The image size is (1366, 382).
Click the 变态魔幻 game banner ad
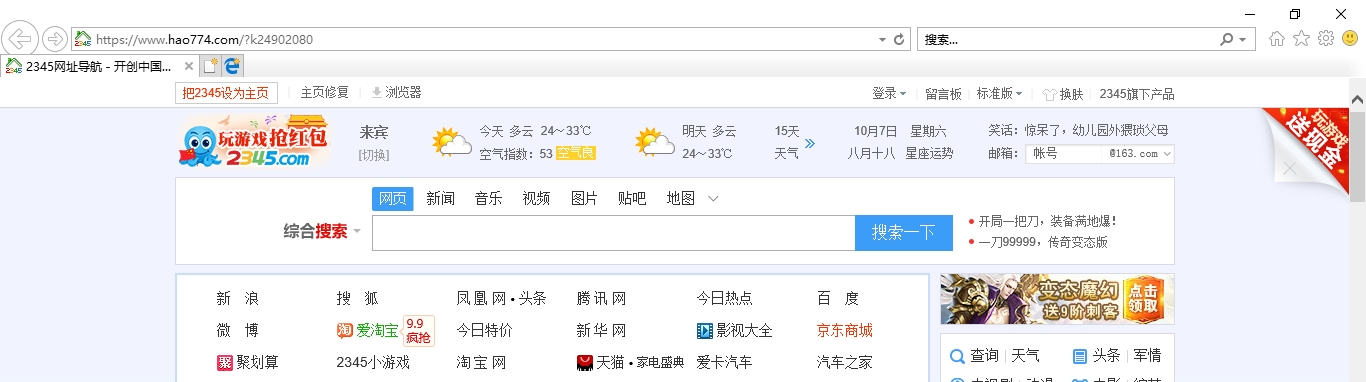(1057, 299)
